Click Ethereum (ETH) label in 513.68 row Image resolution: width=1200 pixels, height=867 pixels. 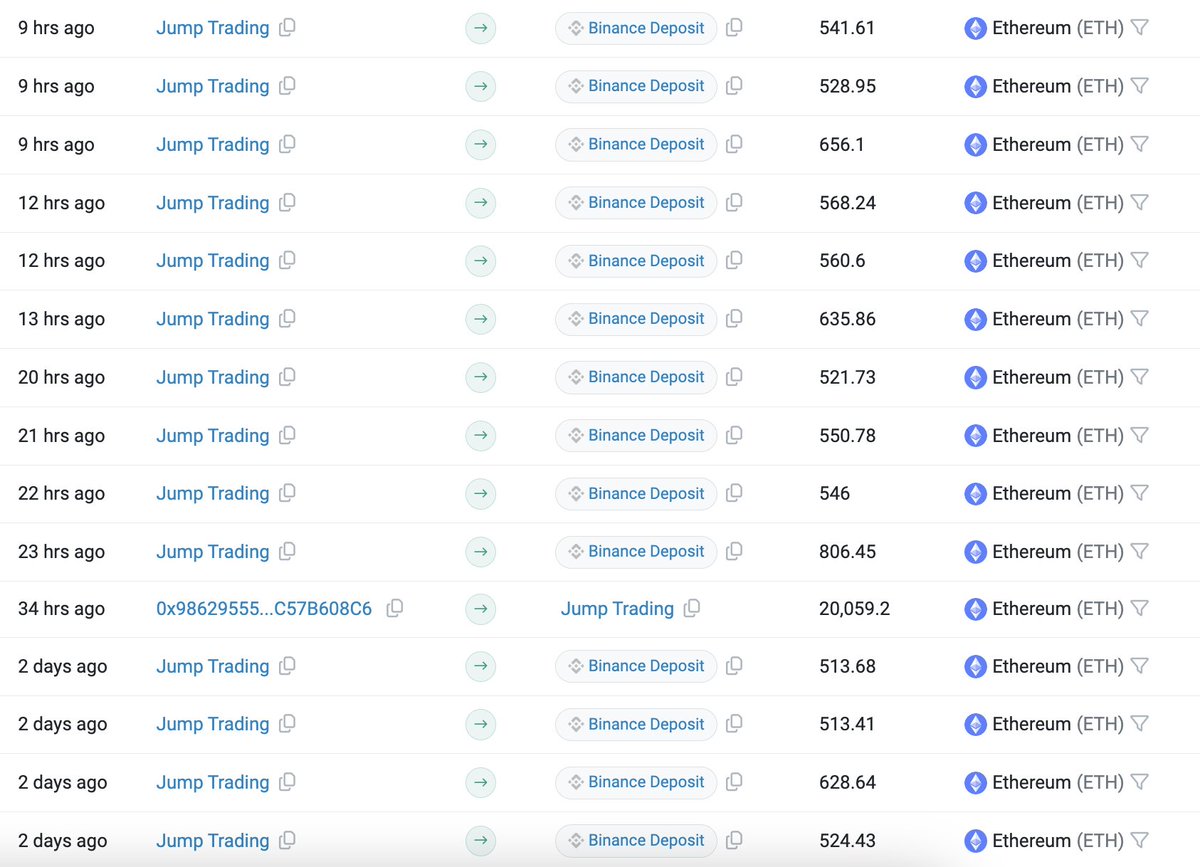[x=1058, y=666]
